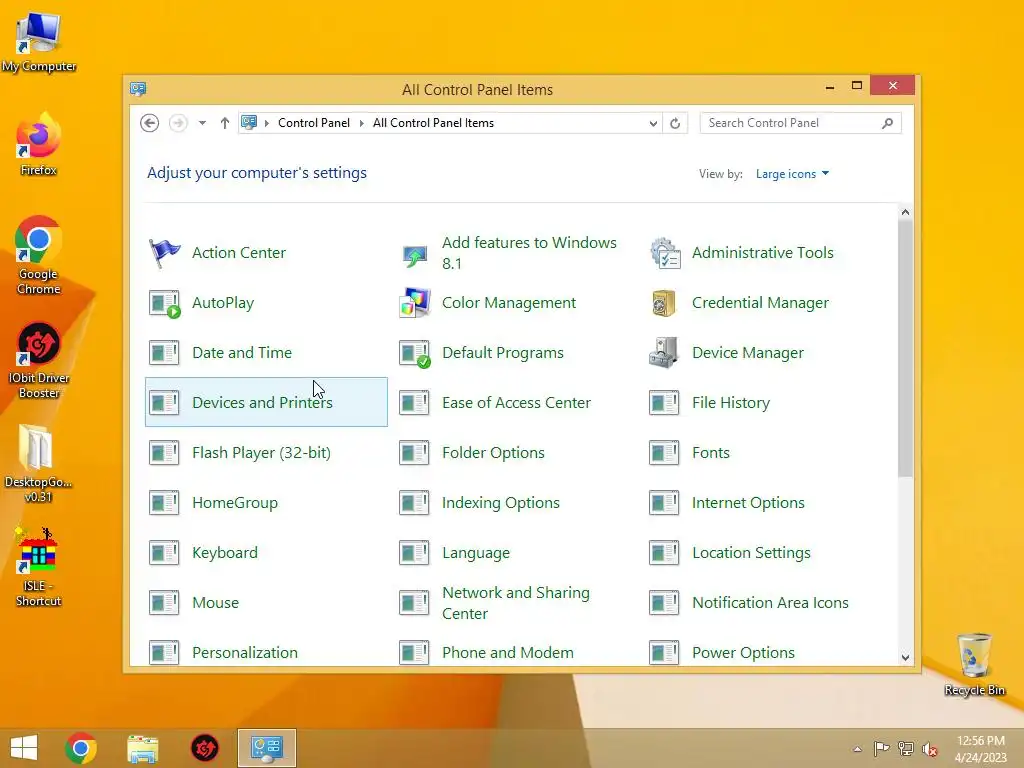Viewport: 1024px width, 768px height.
Task: Click the network tray icon
Action: coord(906,749)
